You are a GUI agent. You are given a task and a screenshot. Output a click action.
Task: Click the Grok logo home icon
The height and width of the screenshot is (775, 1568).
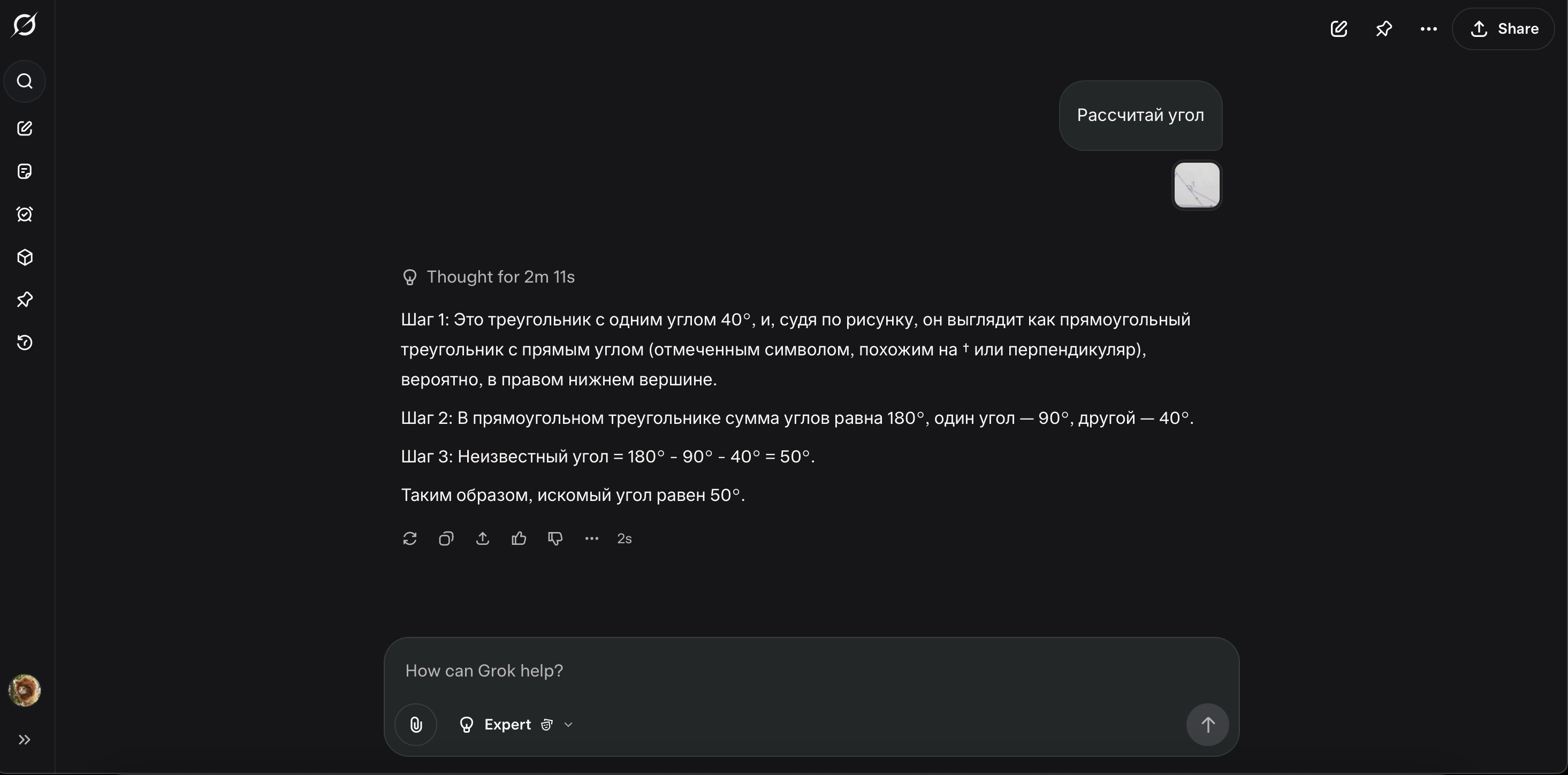click(24, 25)
